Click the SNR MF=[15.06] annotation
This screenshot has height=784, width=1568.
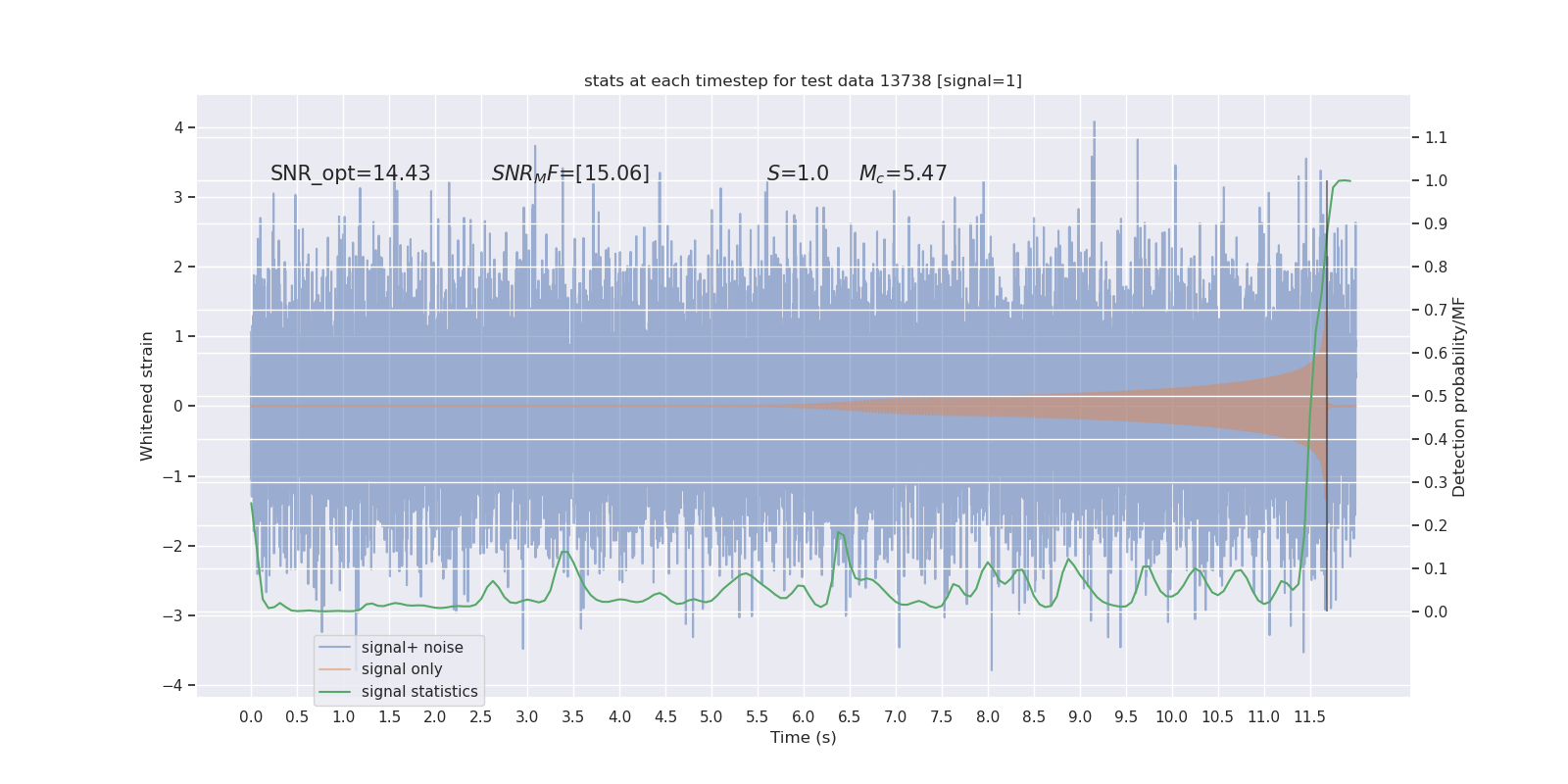coord(570,173)
